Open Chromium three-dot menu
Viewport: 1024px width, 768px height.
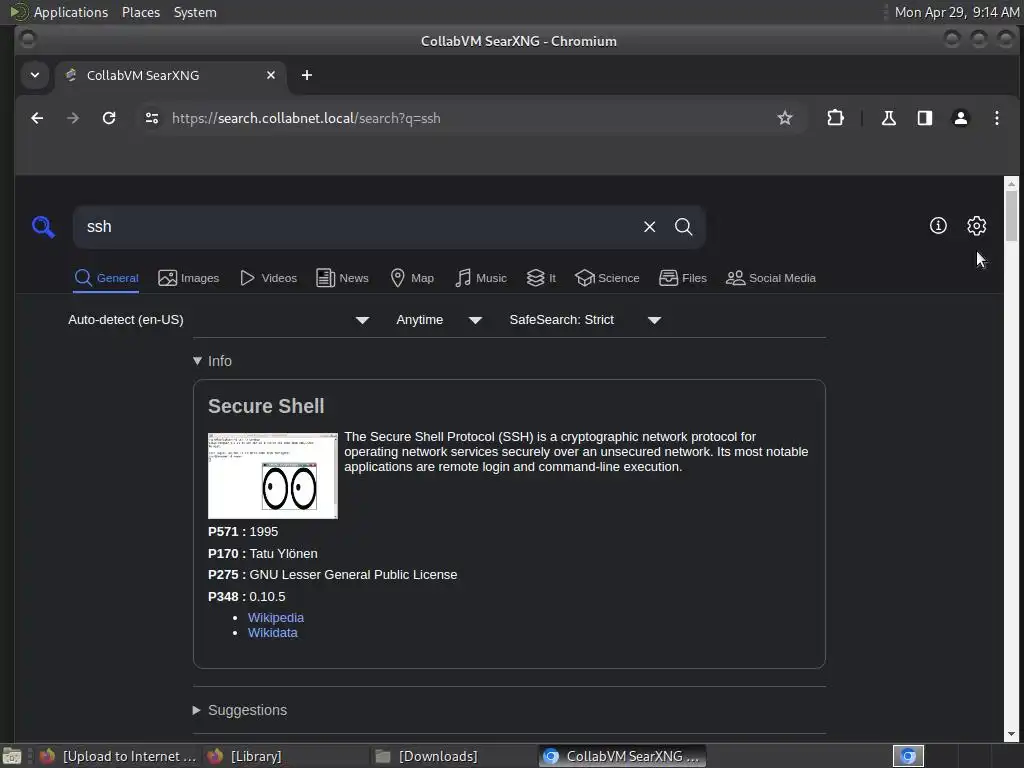click(997, 118)
